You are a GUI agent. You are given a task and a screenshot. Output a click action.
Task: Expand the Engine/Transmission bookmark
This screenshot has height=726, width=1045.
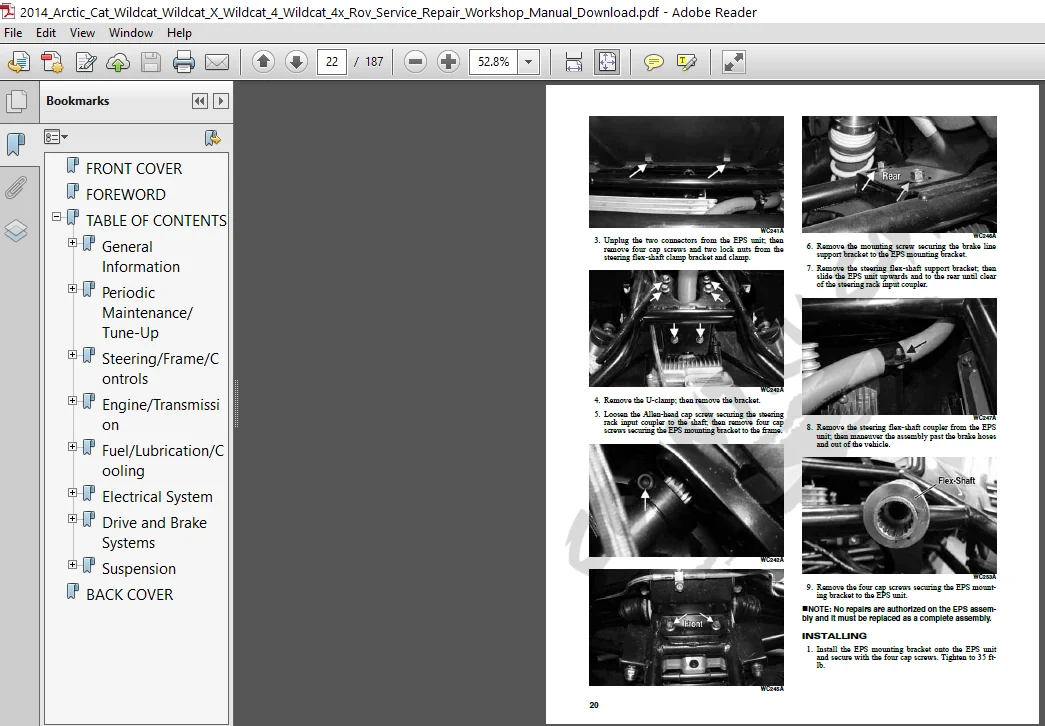73,401
